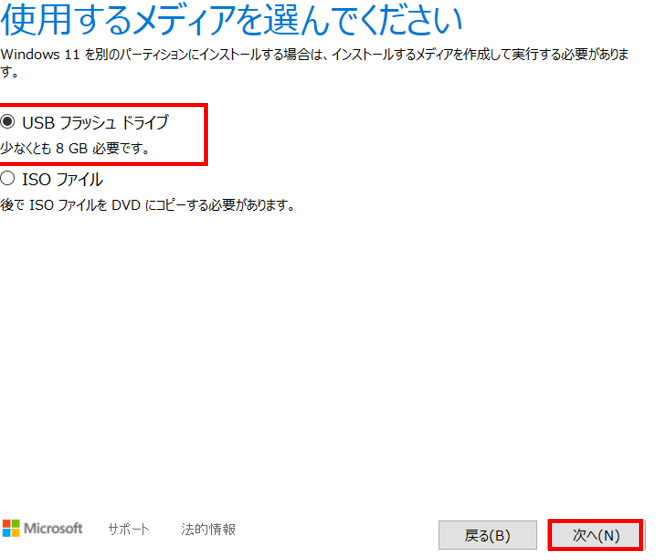Screen dimensions: 671x560
Task: Open the 法的情報 link
Action: [208, 529]
